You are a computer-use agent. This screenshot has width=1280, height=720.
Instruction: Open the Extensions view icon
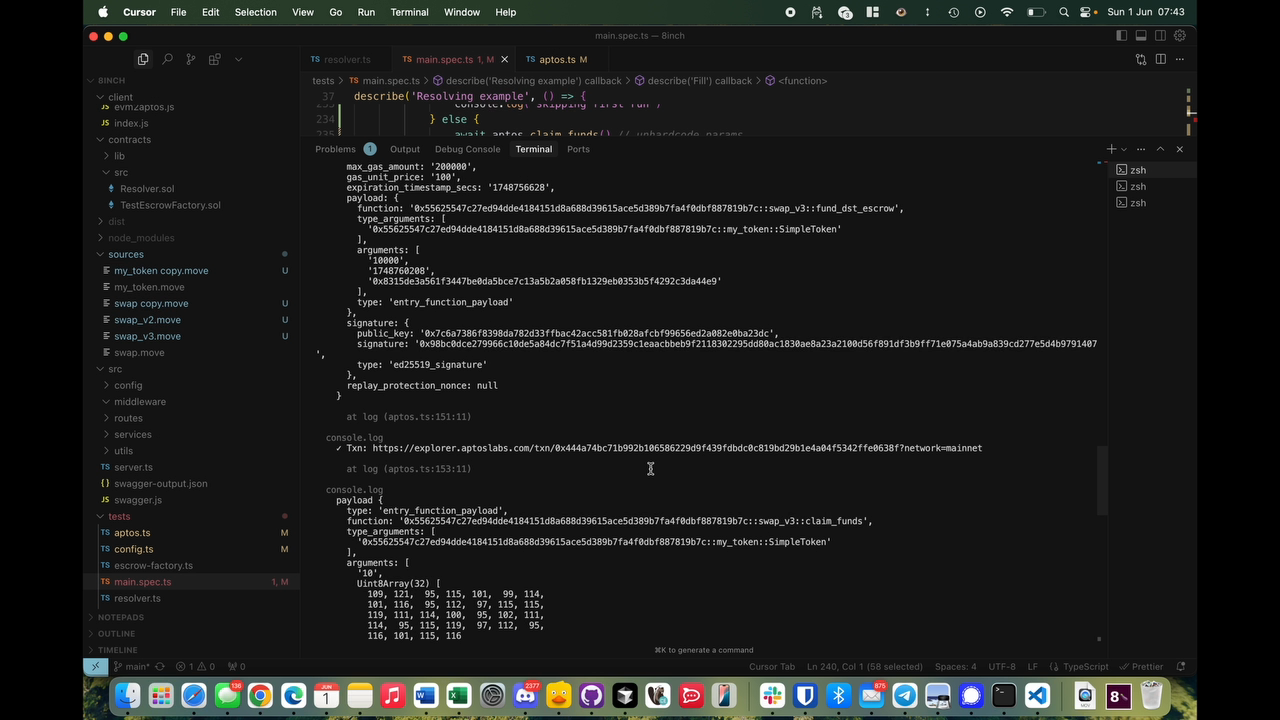pos(214,59)
